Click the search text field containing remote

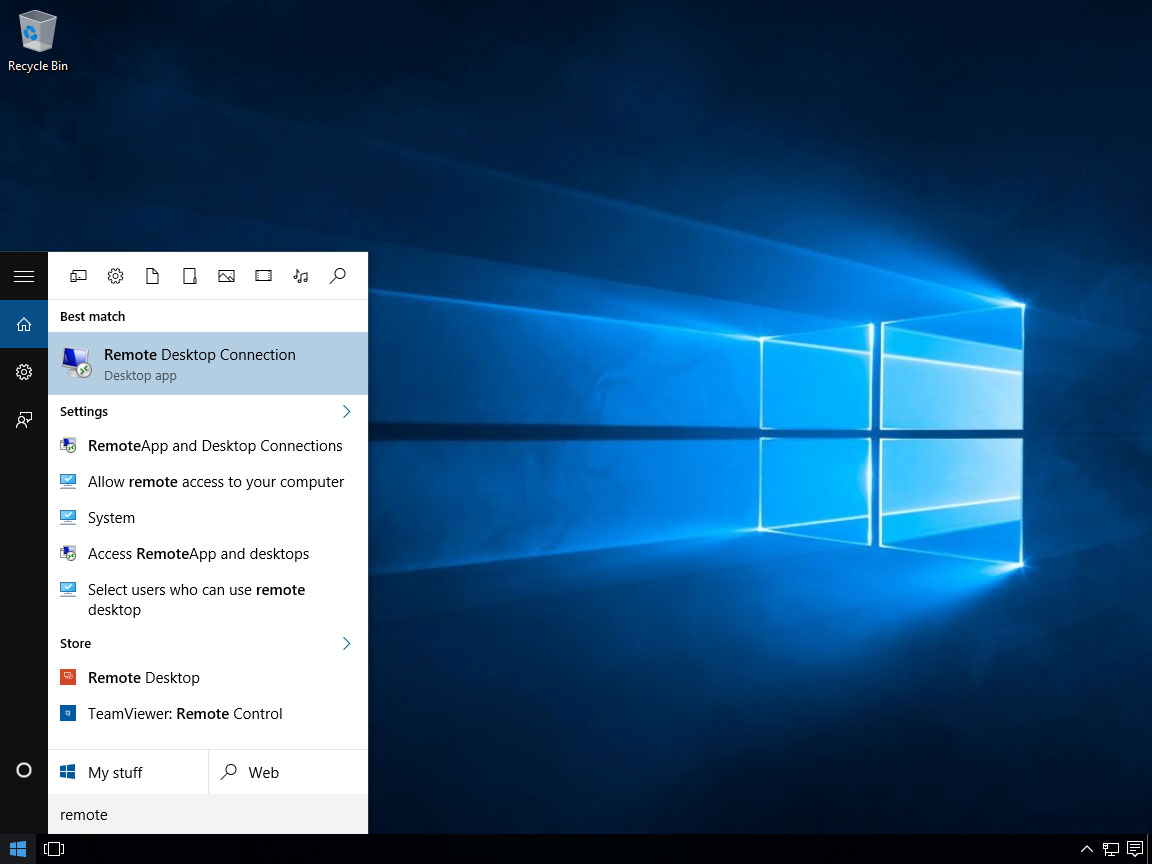click(208, 815)
